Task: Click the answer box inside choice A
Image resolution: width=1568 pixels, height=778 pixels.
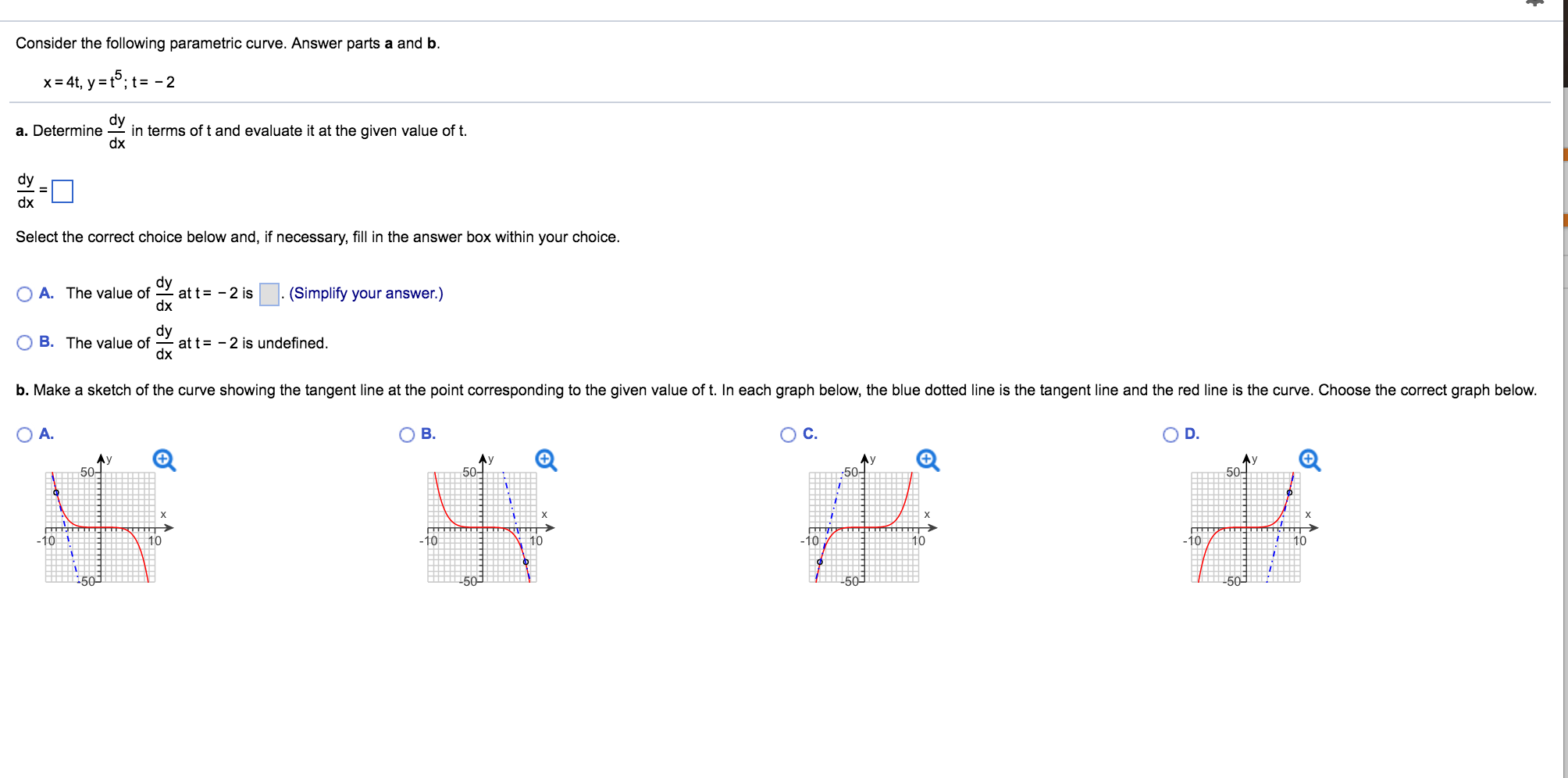Action: click(x=269, y=294)
